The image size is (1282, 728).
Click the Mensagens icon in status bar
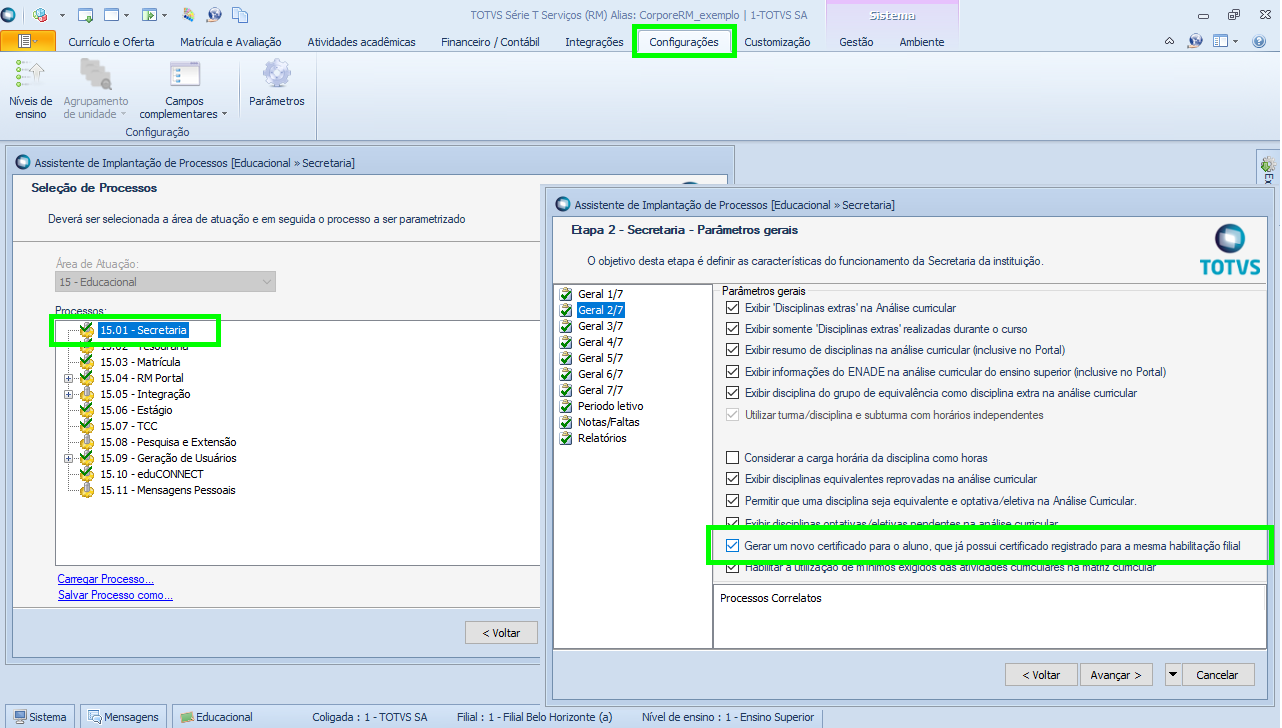[x=94, y=717]
